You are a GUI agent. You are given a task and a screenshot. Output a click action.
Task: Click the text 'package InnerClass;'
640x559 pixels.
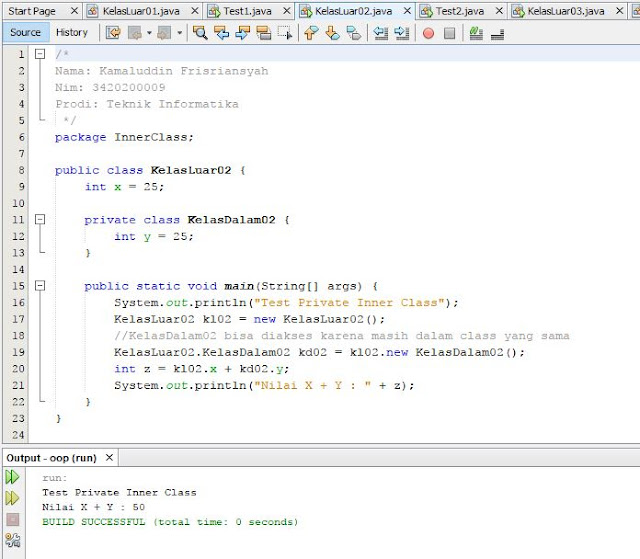[x=124, y=137]
